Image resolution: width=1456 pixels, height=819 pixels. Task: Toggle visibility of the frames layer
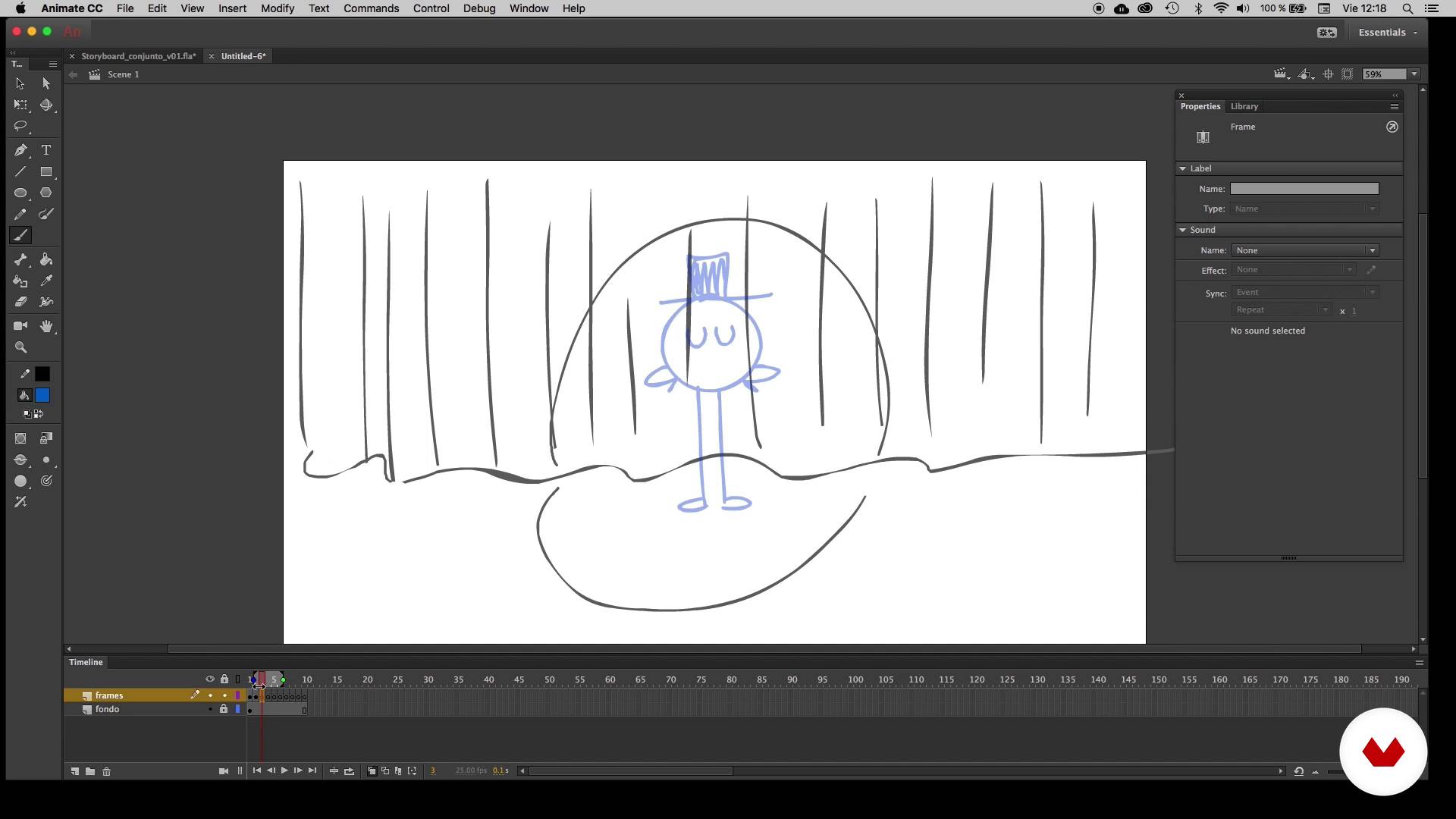point(210,695)
